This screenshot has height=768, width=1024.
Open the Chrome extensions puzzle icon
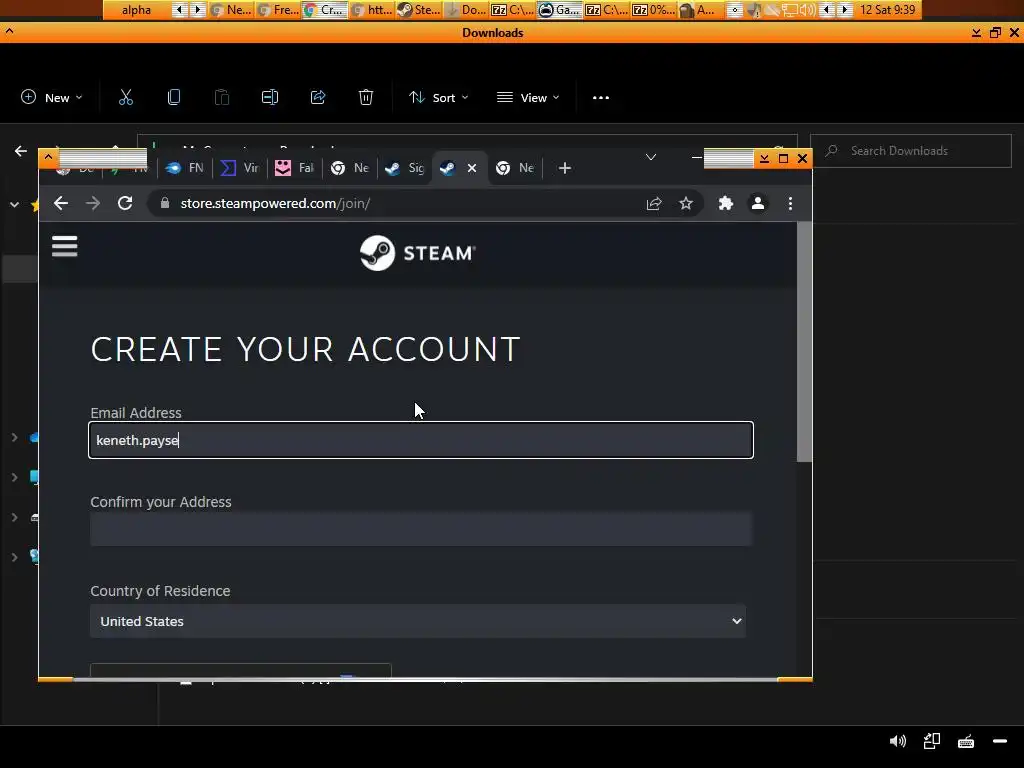click(726, 204)
